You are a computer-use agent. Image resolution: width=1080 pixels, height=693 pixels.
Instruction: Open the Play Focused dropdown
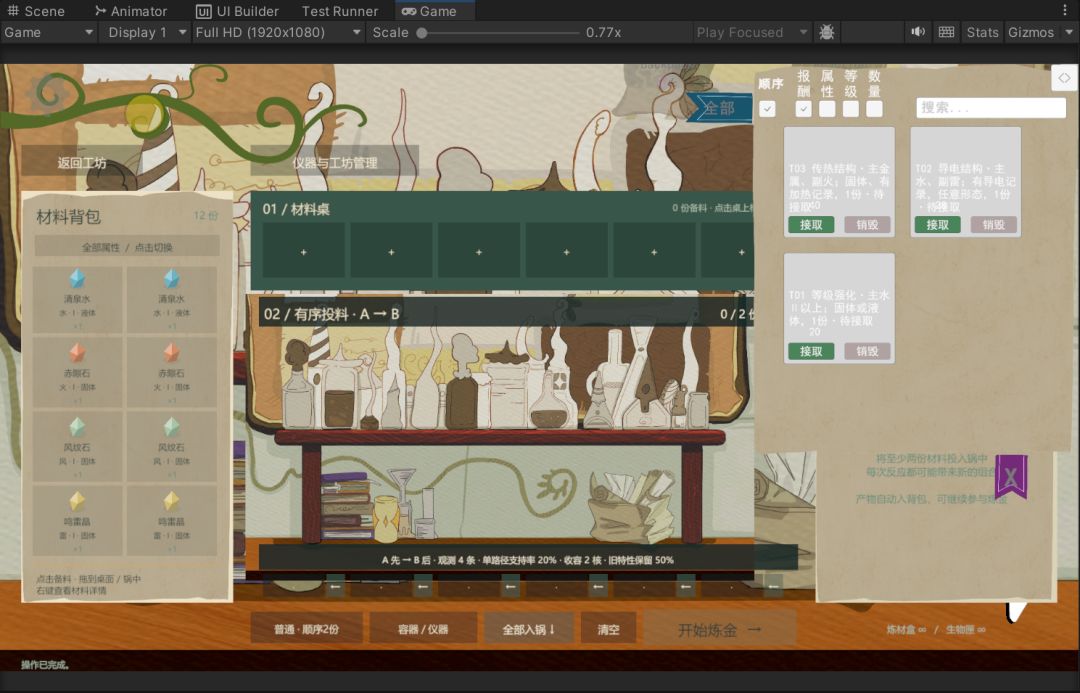[751, 32]
